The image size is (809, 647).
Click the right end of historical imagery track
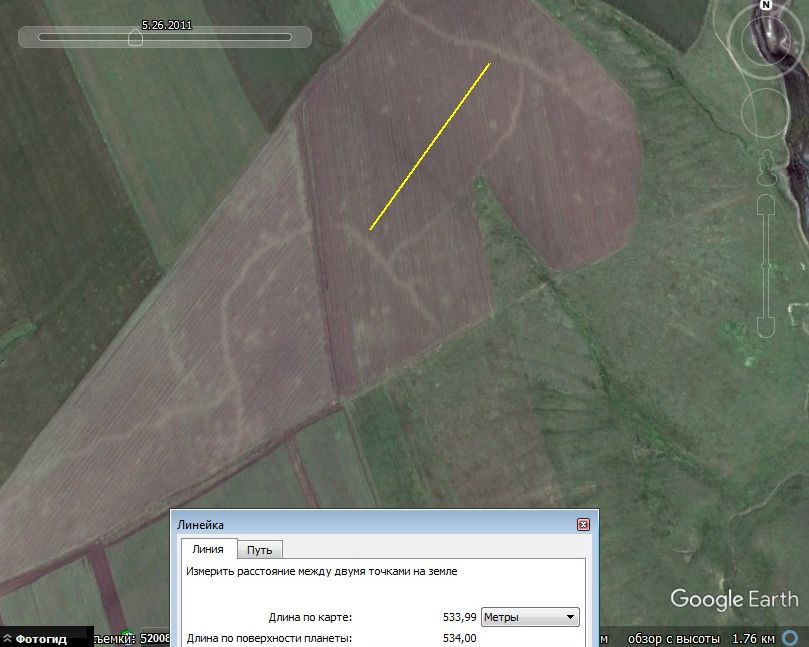(288, 37)
